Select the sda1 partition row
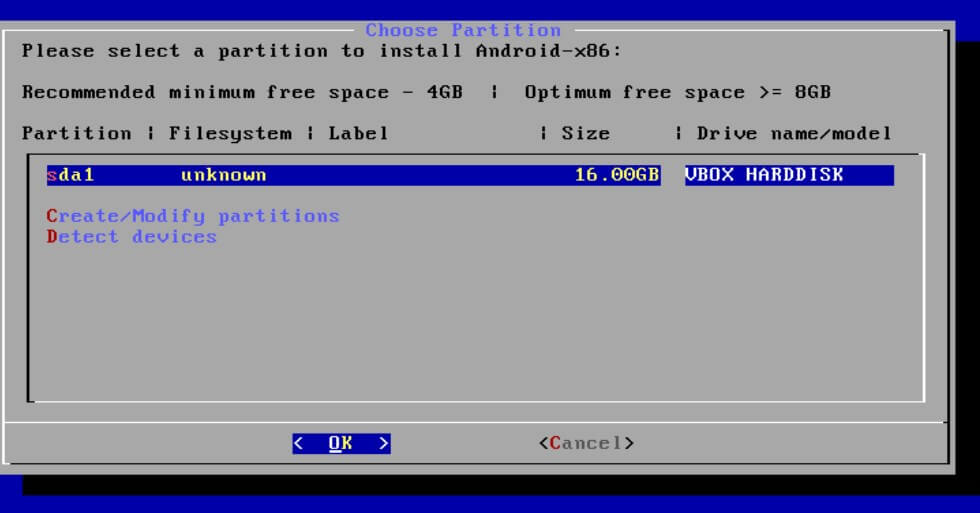This screenshot has width=980, height=513. [470, 175]
